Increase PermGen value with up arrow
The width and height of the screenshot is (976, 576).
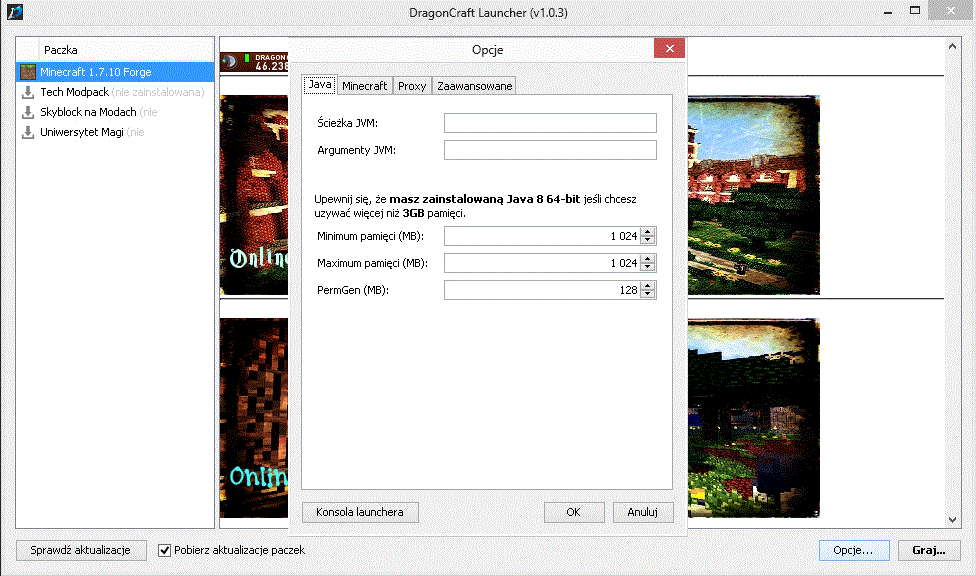click(648, 285)
